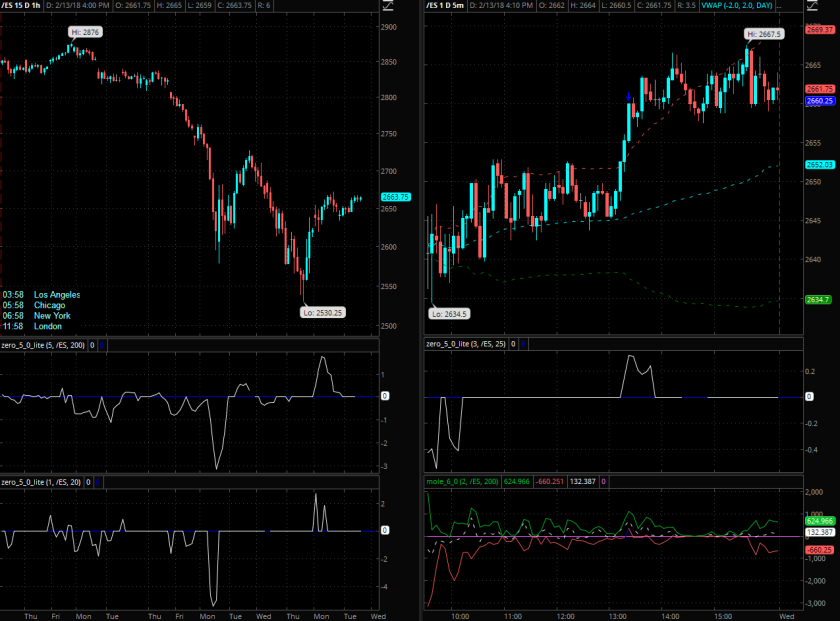Screen dimensions: 840x621
Task: Click the left chart's price scale icon
Action: (x=389, y=6)
